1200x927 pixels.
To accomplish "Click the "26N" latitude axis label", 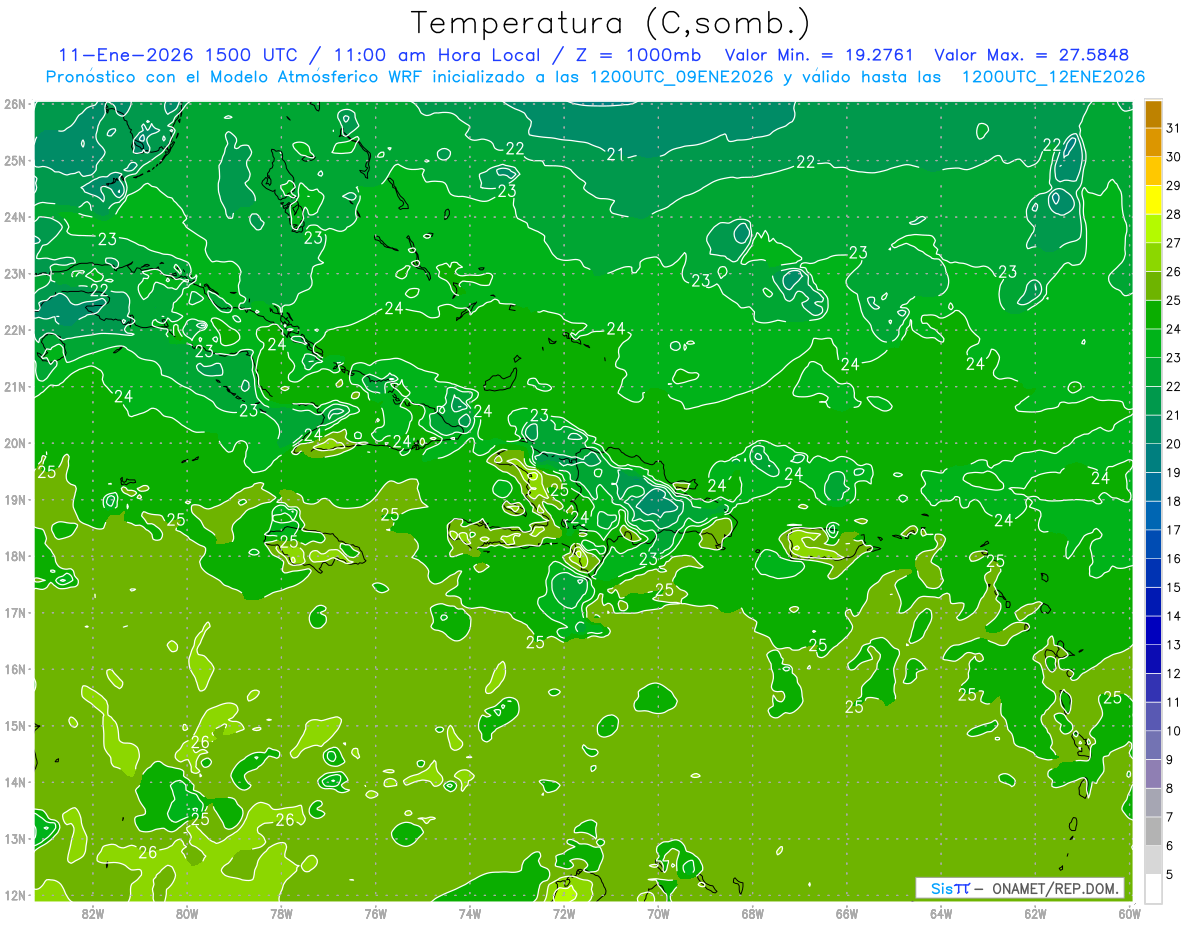I will pyautogui.click(x=14, y=104).
